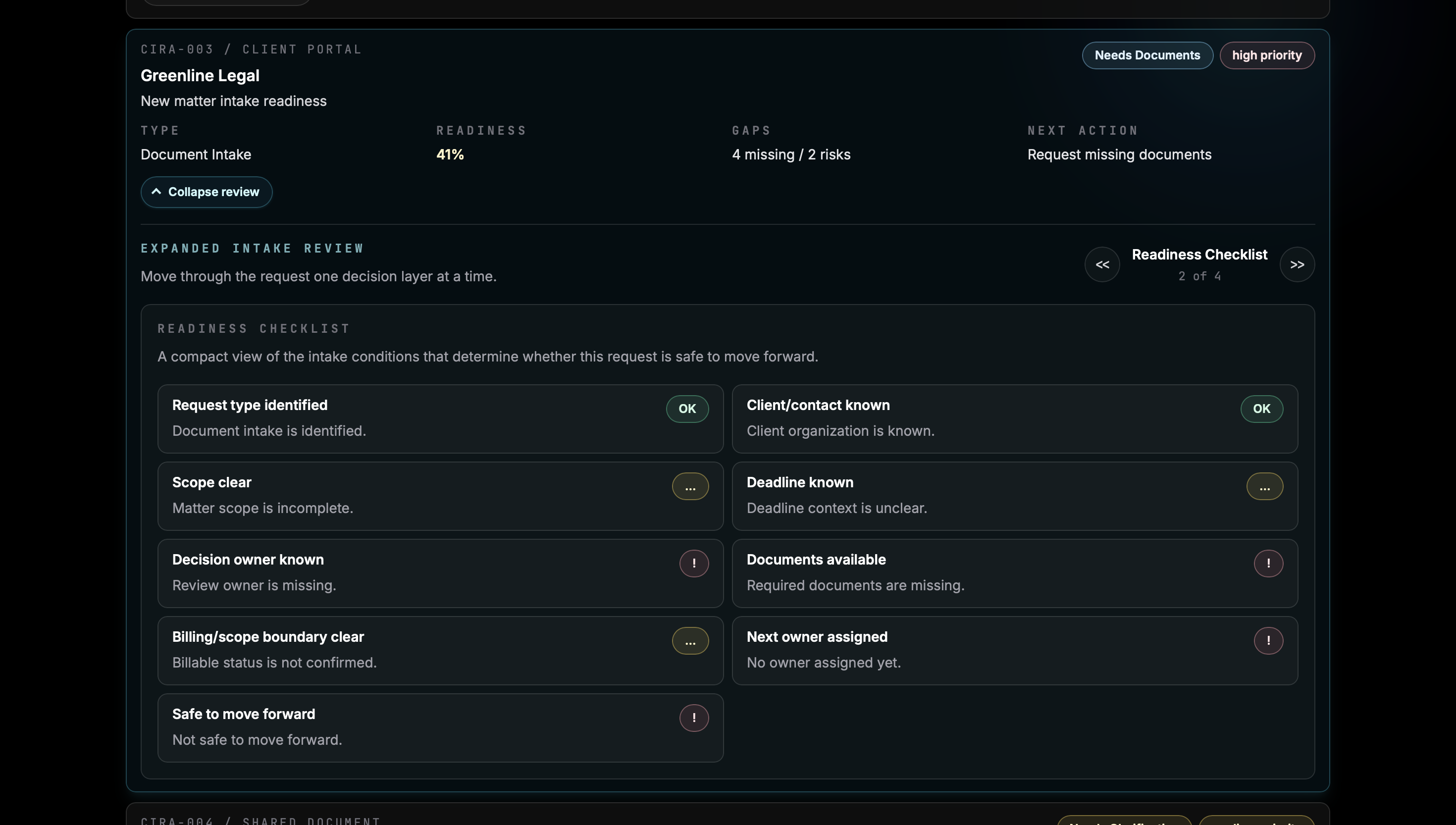1456x825 pixels.
Task: Select the Request type identified card
Action: point(440,419)
